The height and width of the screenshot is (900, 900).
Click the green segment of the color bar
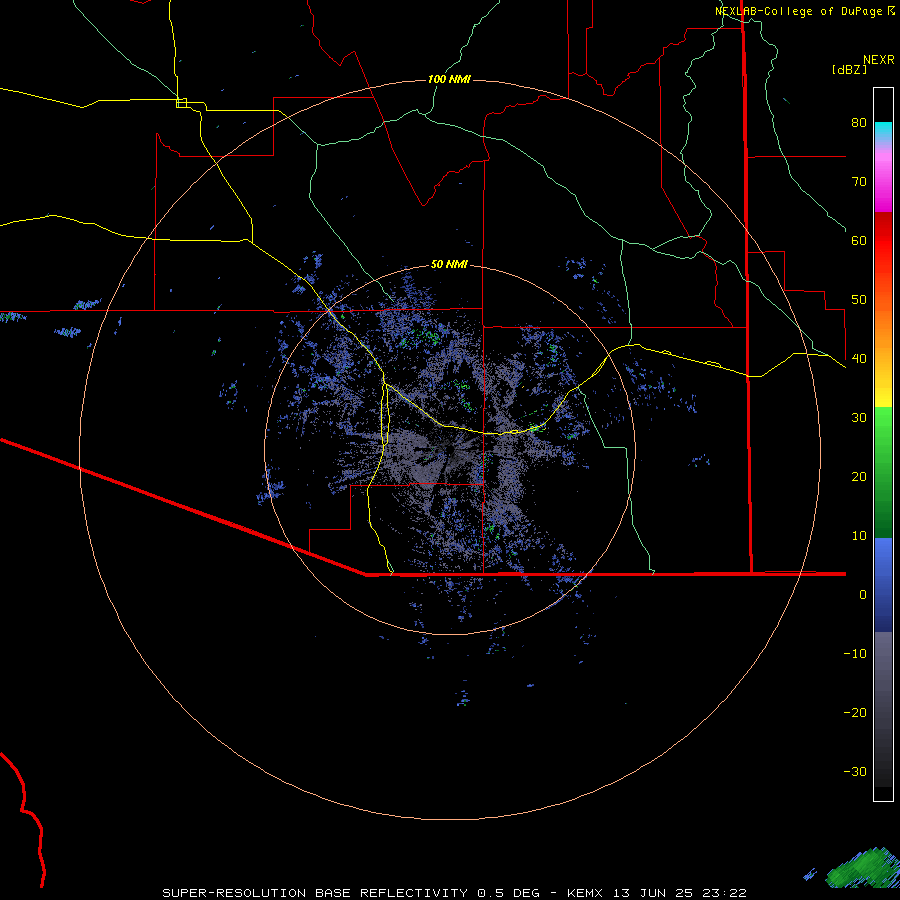(x=883, y=472)
